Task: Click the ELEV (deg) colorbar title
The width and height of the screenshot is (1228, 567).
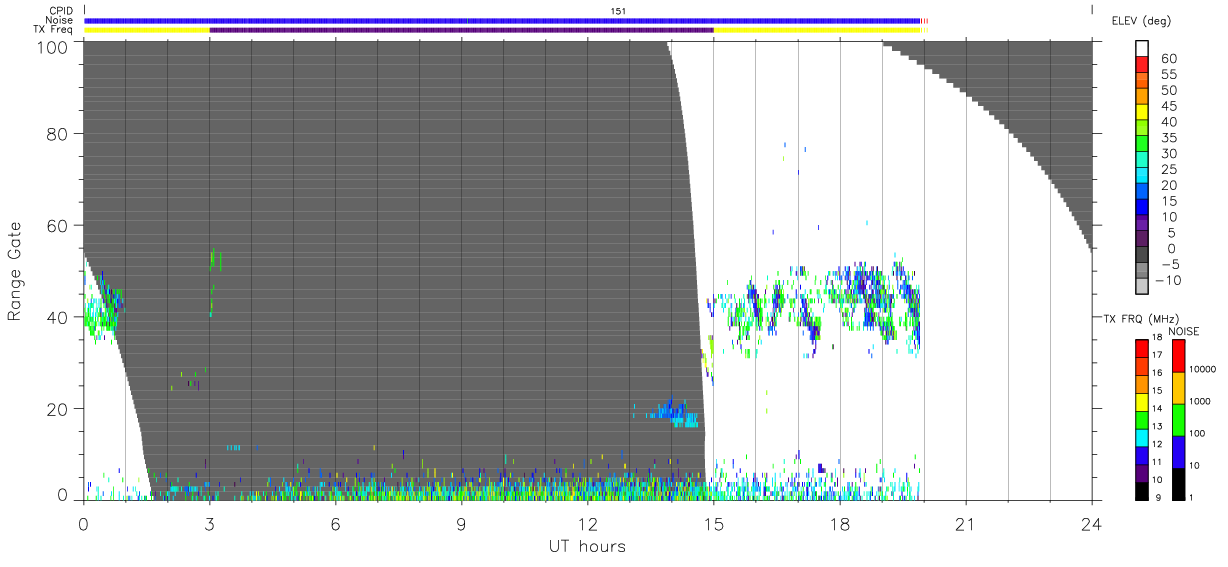Action: point(1141,20)
